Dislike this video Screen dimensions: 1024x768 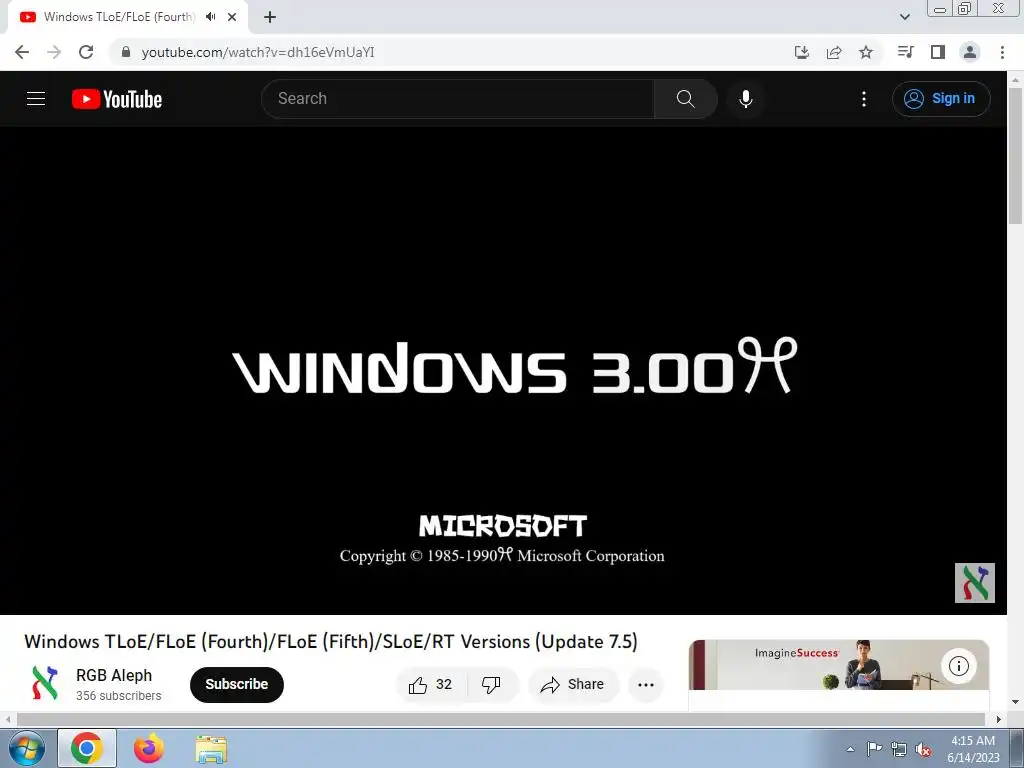pyautogui.click(x=492, y=684)
